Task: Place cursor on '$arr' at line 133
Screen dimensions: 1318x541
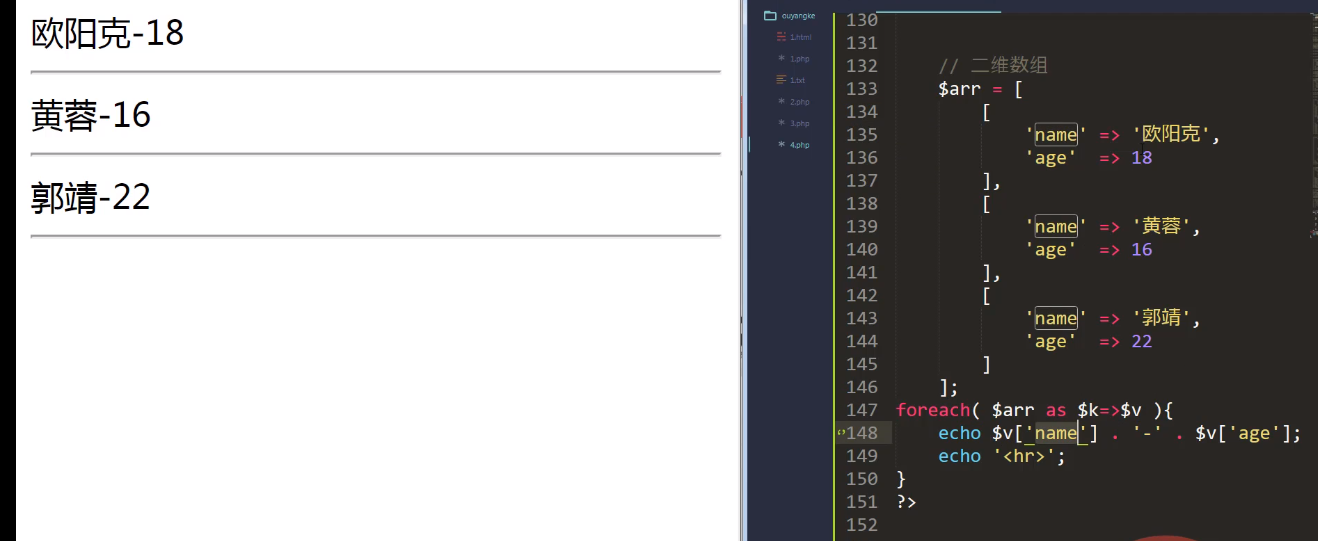Action: (x=959, y=89)
